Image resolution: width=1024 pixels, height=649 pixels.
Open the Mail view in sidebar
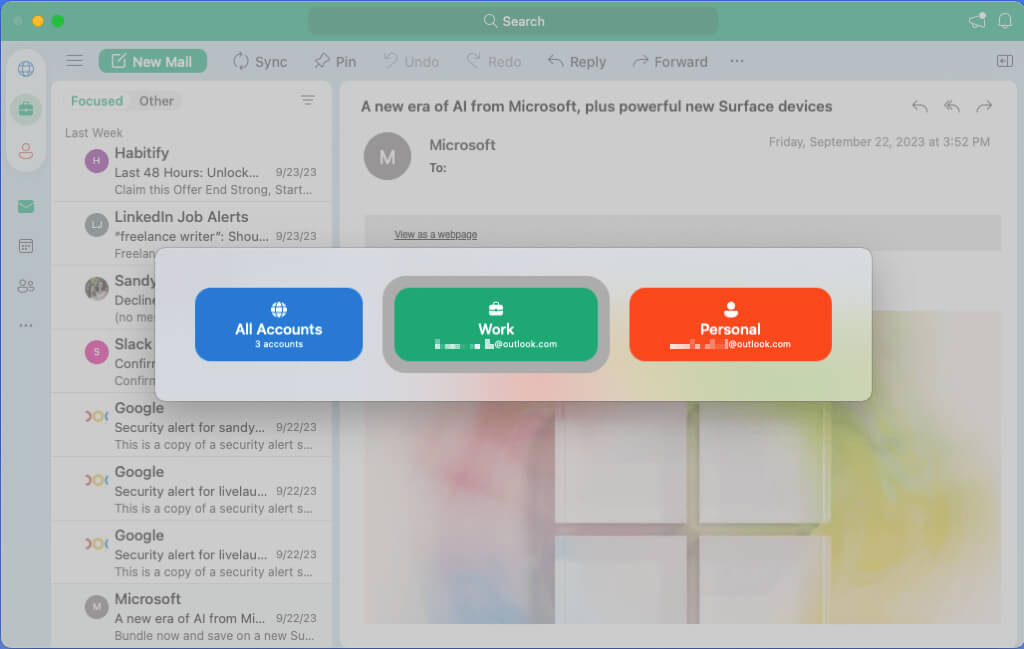click(26, 207)
